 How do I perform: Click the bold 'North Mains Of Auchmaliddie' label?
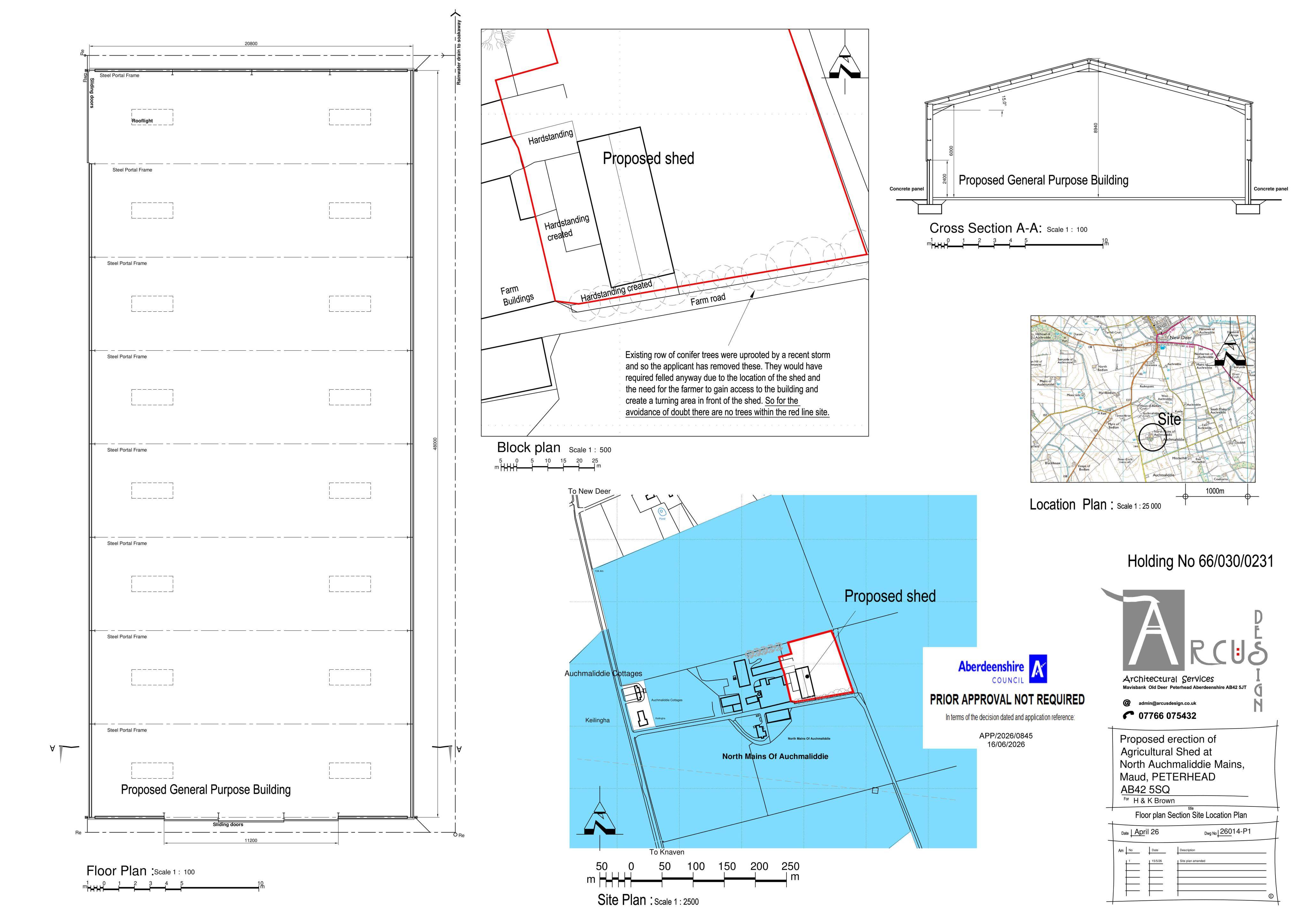click(775, 757)
